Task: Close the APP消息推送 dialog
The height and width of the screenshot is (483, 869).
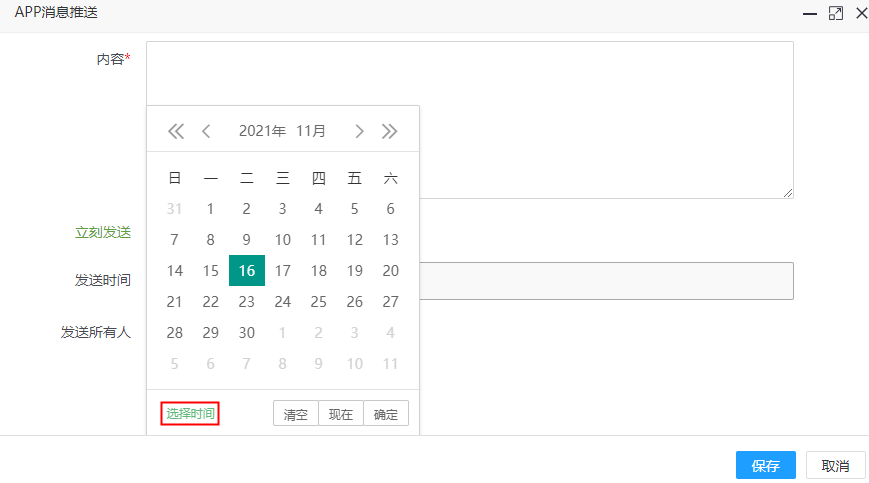Action: (x=860, y=14)
